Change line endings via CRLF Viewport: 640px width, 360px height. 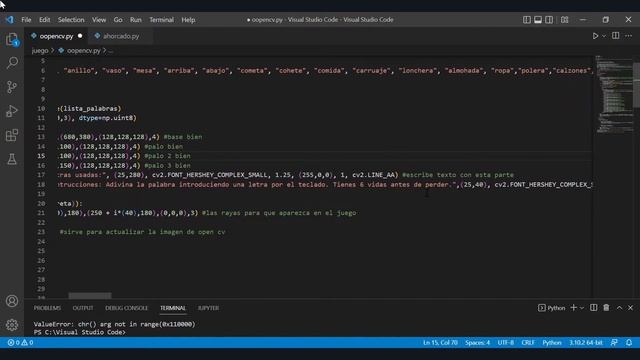click(x=528, y=342)
